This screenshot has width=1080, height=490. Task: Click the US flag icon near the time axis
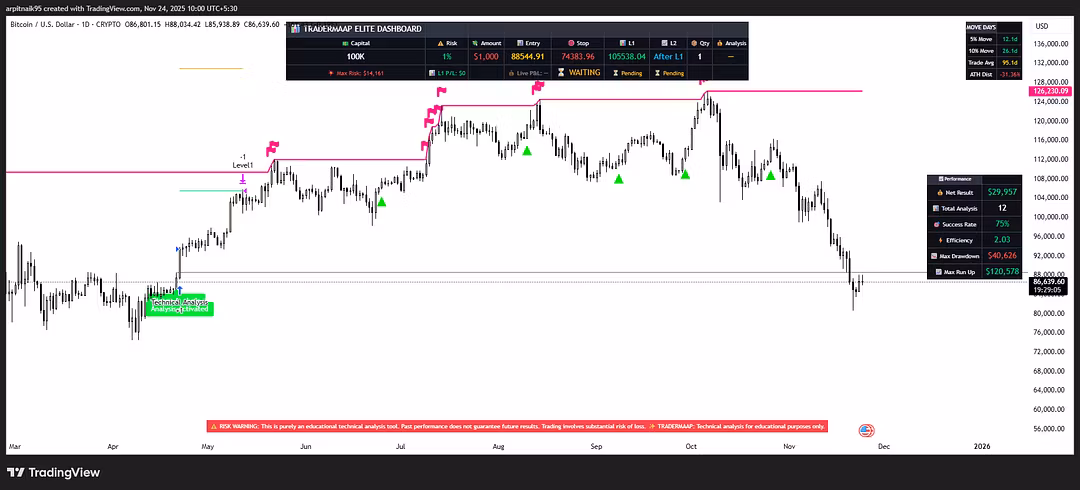point(866,430)
